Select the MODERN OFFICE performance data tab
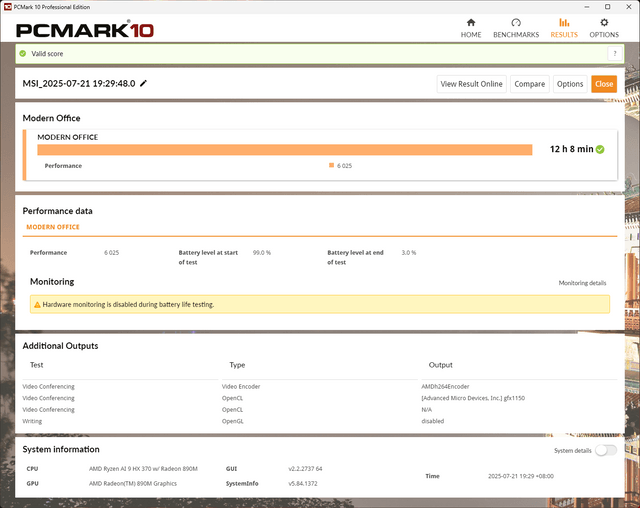Image resolution: width=640 pixels, height=508 pixels. pyautogui.click(x=53, y=227)
